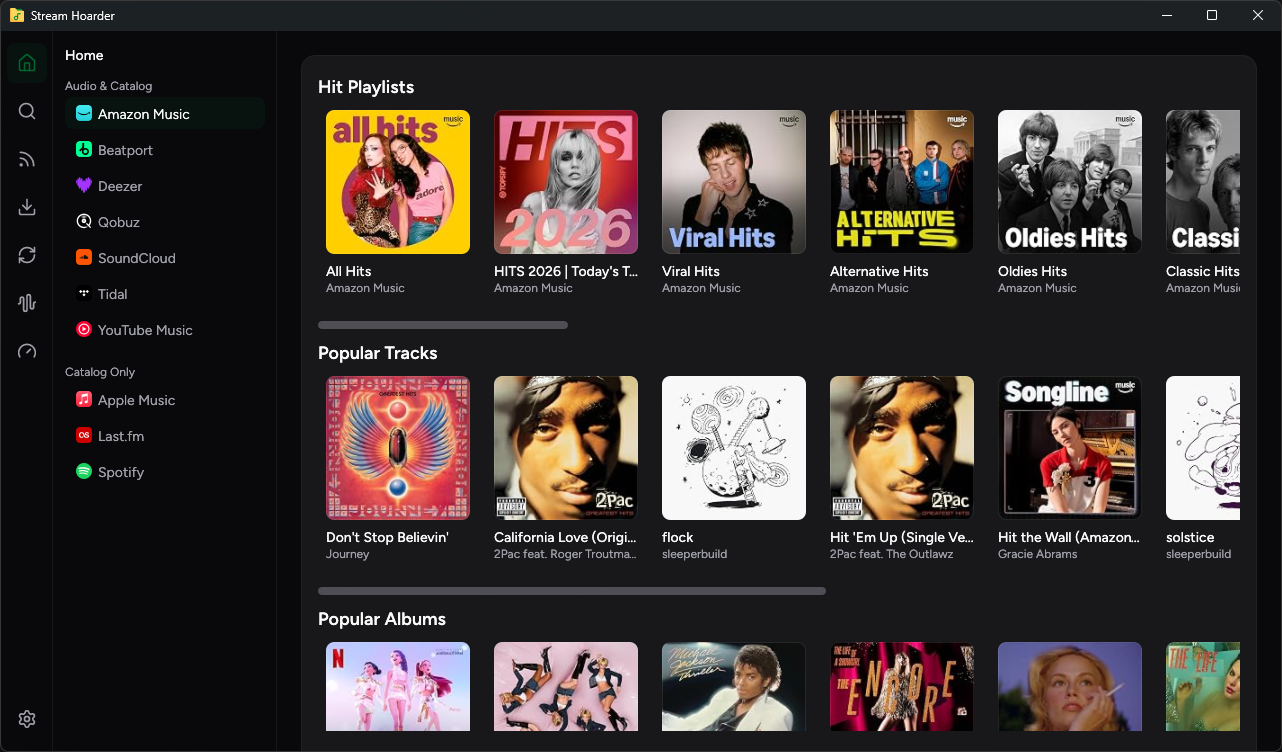
Task: Click the Home heading in the sidebar
Action: tap(84, 55)
